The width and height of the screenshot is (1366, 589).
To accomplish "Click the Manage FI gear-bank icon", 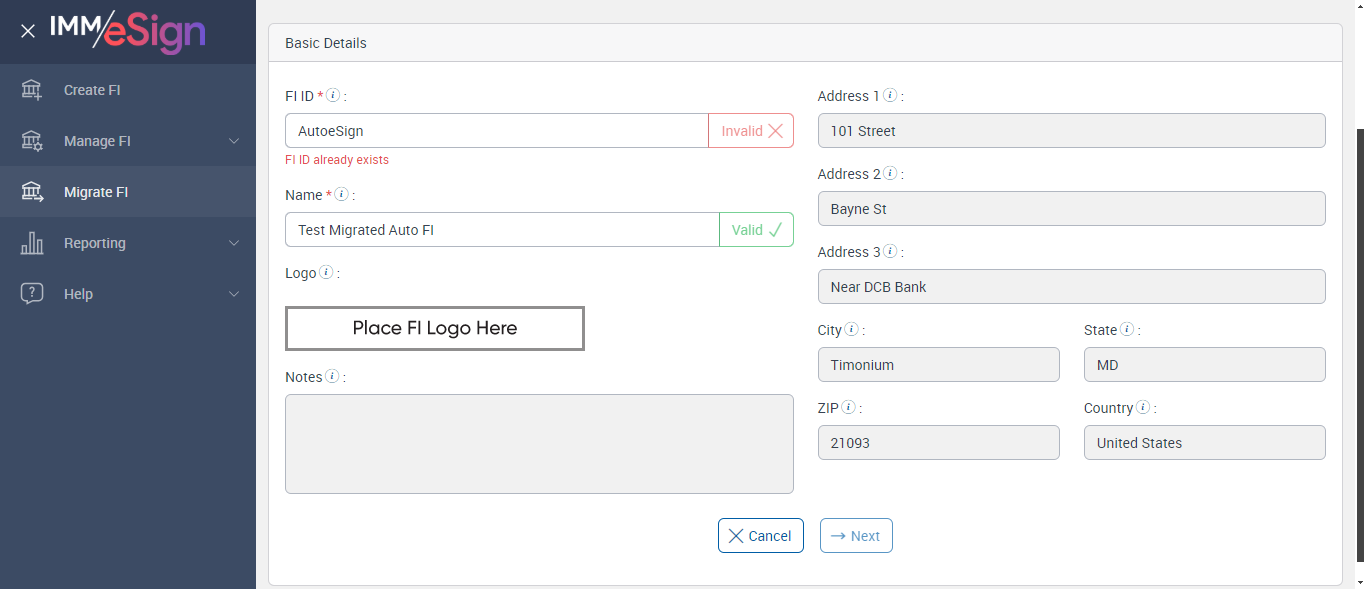I will [x=32, y=141].
